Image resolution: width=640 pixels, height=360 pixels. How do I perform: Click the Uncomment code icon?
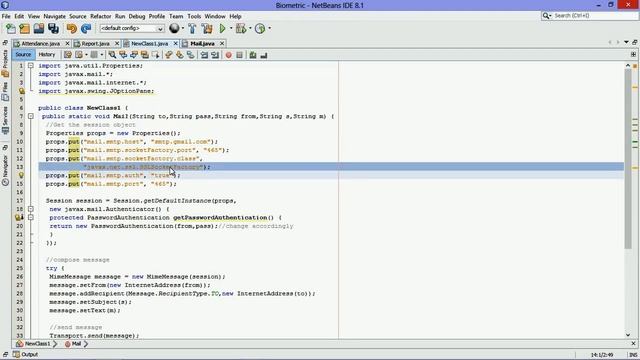click(x=264, y=55)
